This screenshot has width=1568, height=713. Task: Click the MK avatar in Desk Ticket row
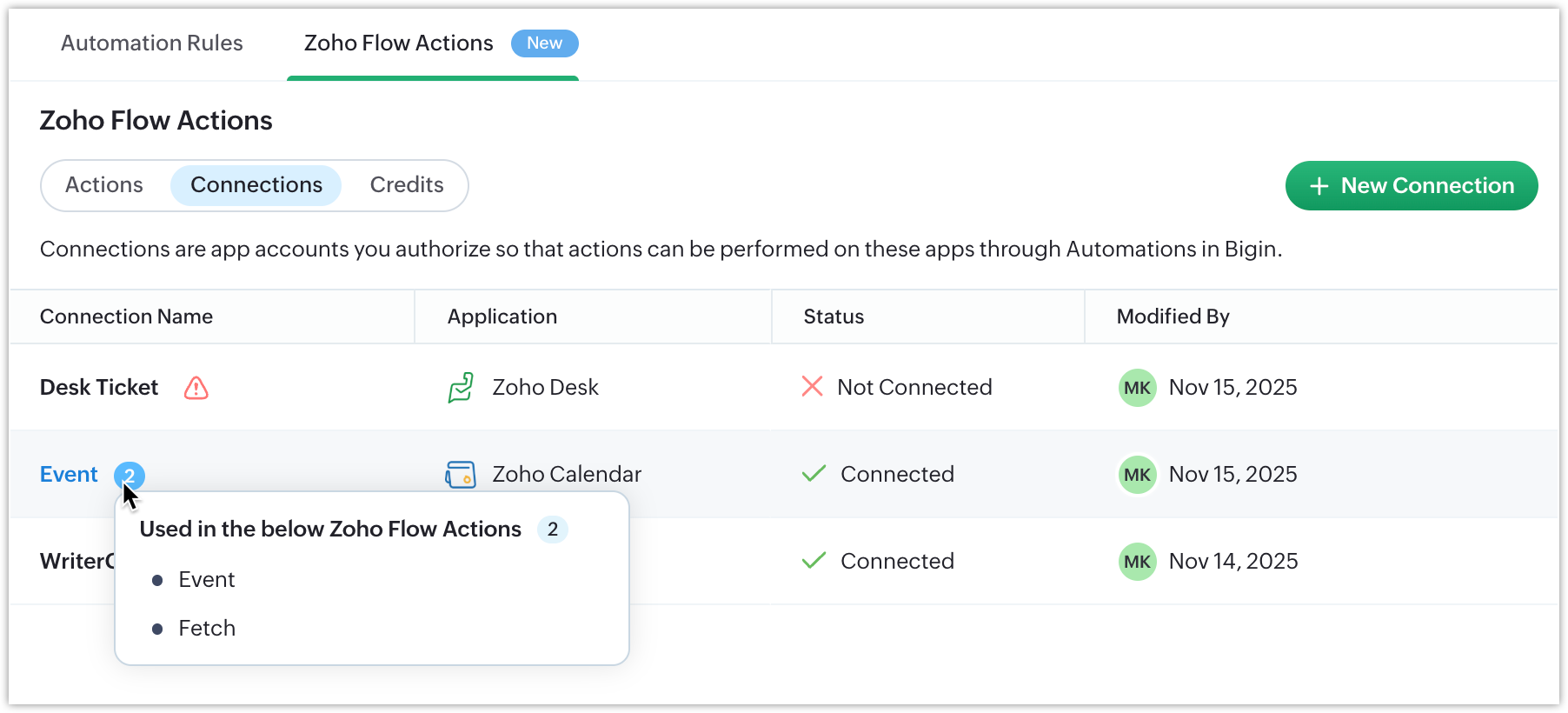coord(1137,388)
